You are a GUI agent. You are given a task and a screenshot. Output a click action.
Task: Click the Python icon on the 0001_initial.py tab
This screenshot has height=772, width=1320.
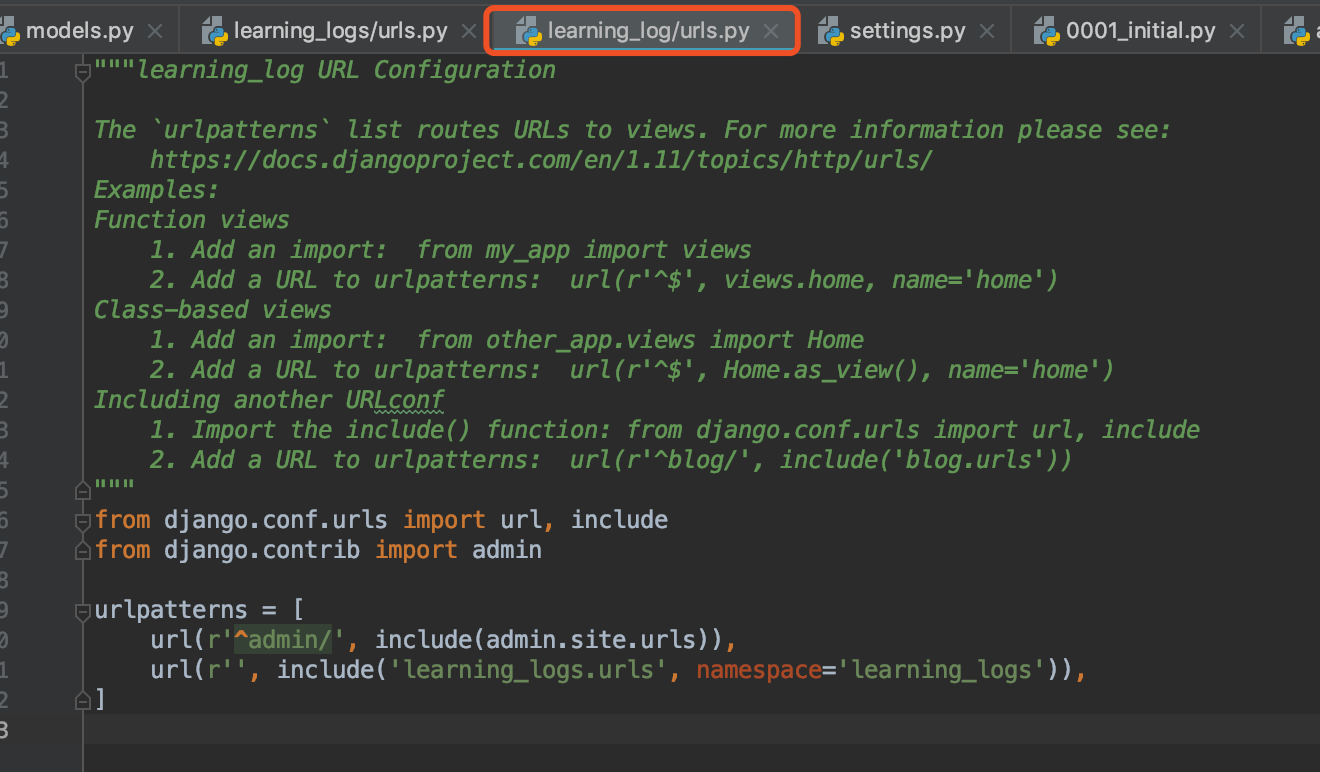[x=1048, y=29]
